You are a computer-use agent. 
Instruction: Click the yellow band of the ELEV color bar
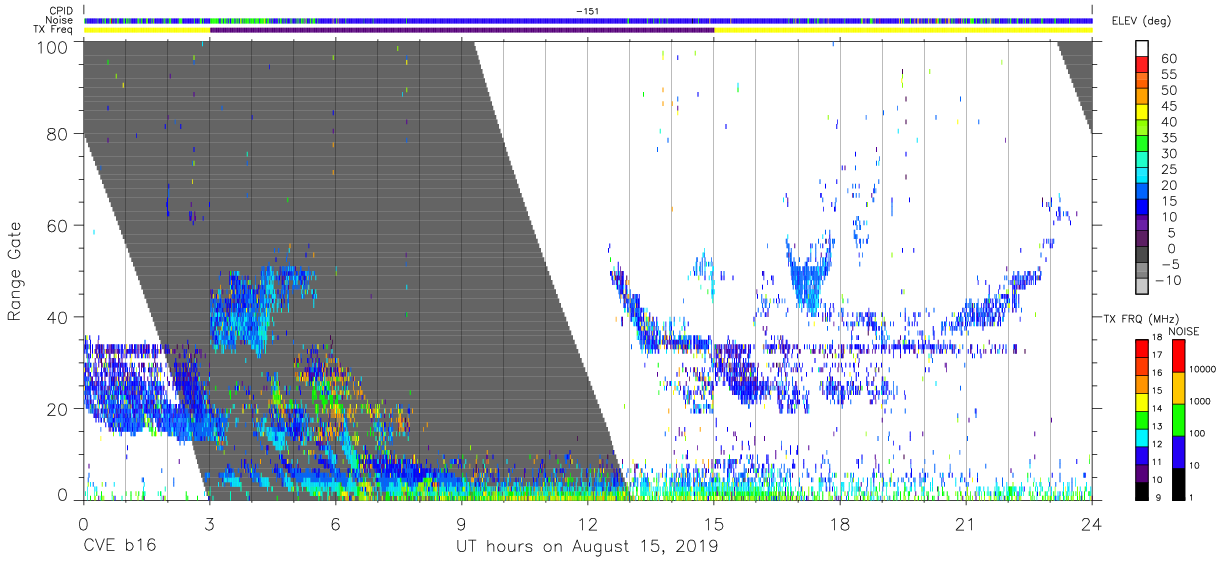click(x=1142, y=114)
